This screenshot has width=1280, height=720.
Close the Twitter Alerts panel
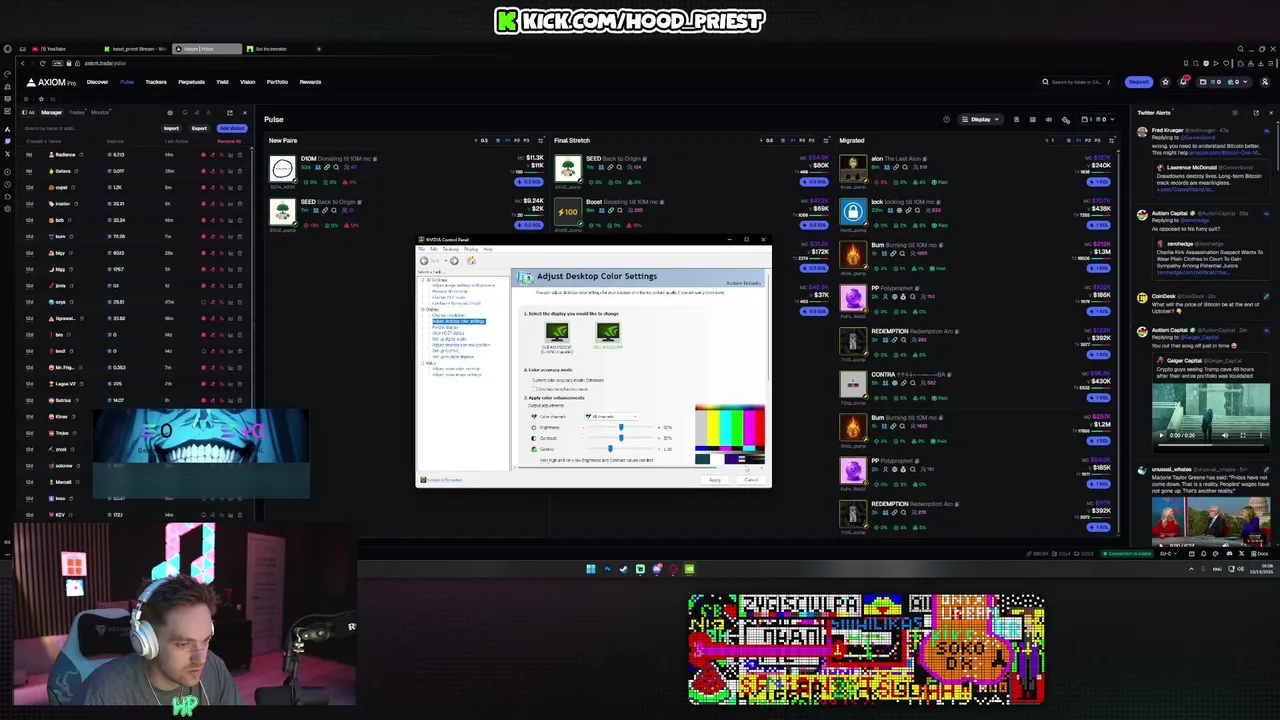[x=1271, y=112]
